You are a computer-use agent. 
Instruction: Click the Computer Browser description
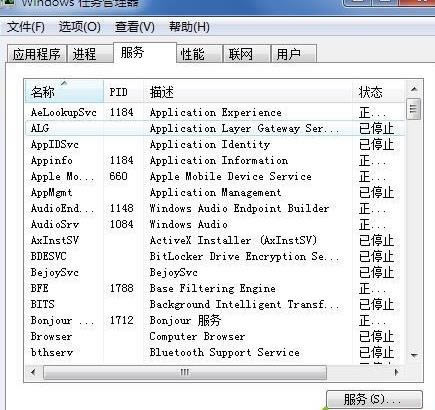click(x=197, y=336)
